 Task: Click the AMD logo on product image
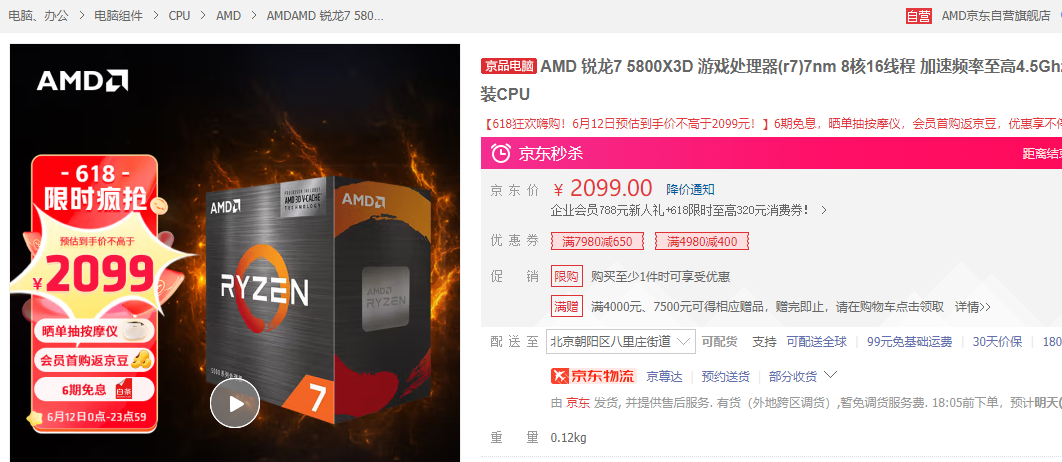tap(82, 81)
